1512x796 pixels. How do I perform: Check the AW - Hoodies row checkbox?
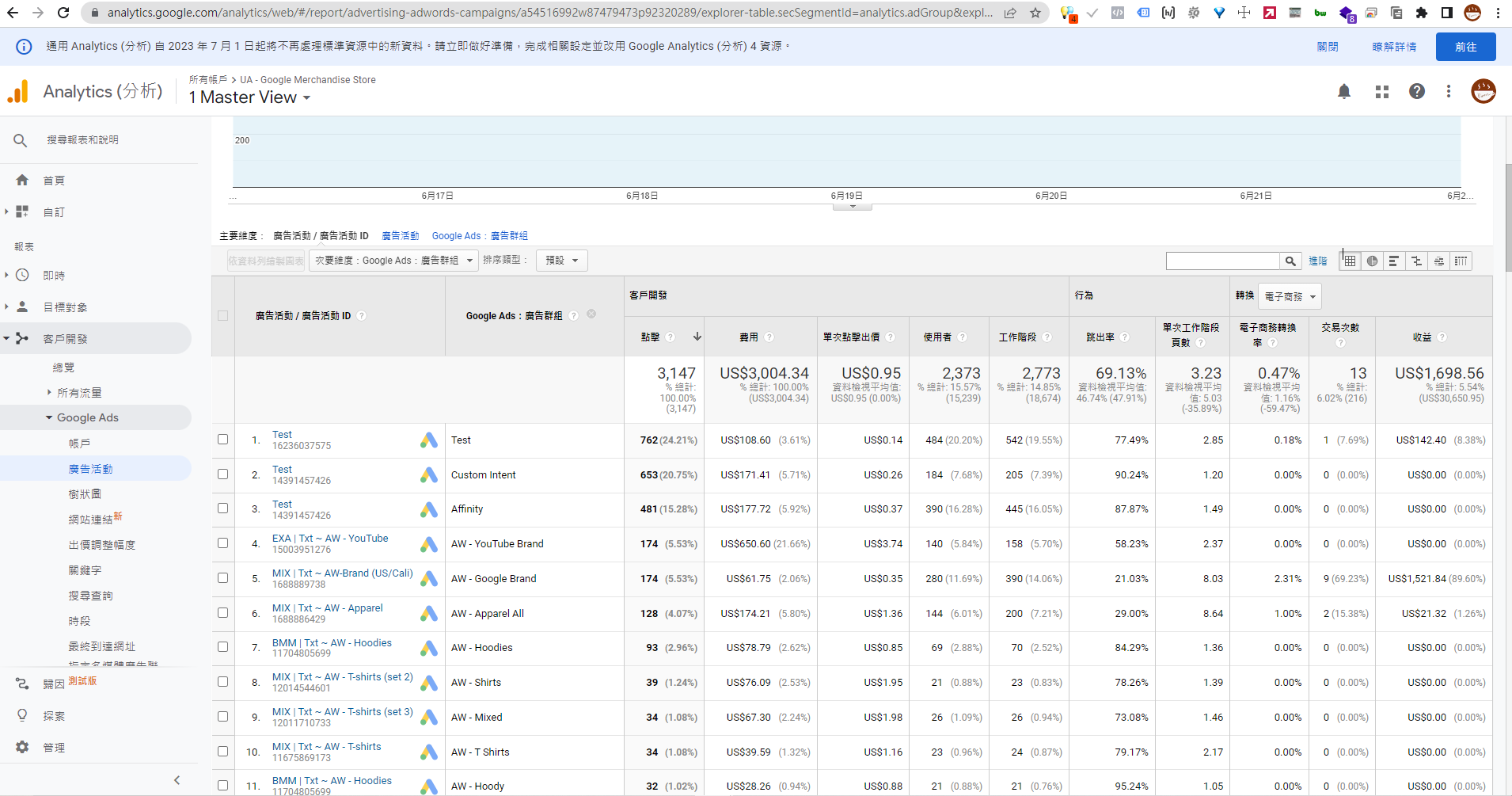pos(222,647)
